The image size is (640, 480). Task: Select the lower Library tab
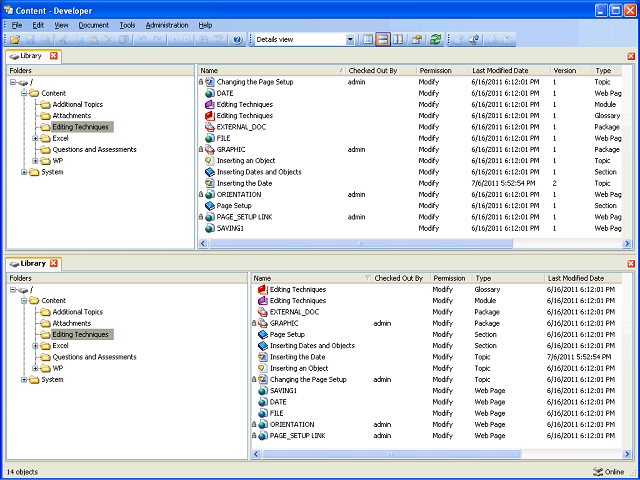[x=33, y=264]
